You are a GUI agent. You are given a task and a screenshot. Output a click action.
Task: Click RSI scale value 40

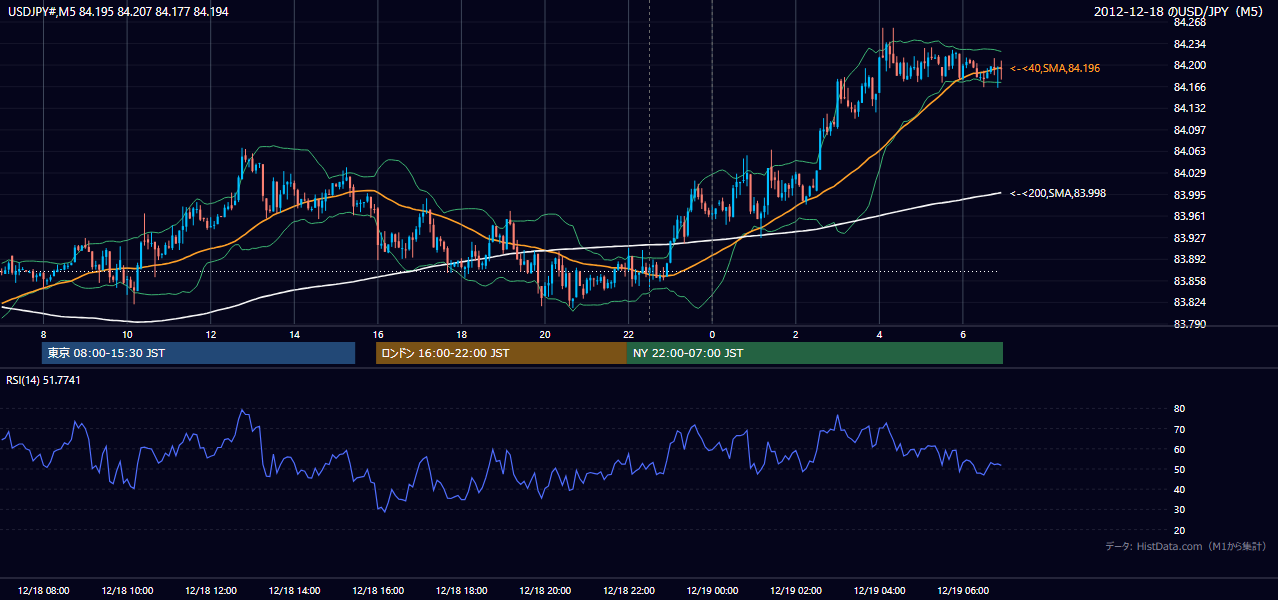pos(1179,490)
